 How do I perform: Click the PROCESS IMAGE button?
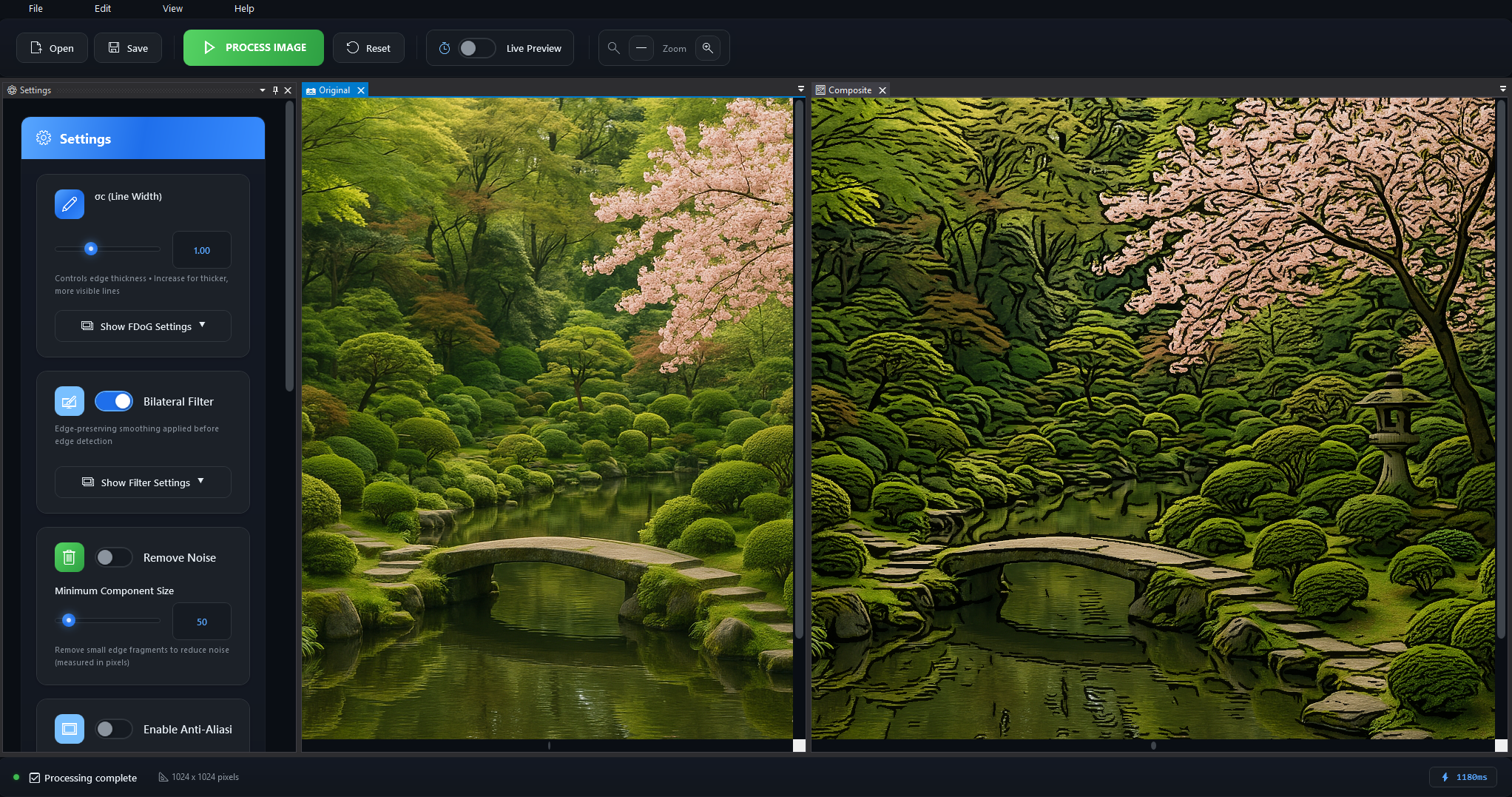point(253,47)
